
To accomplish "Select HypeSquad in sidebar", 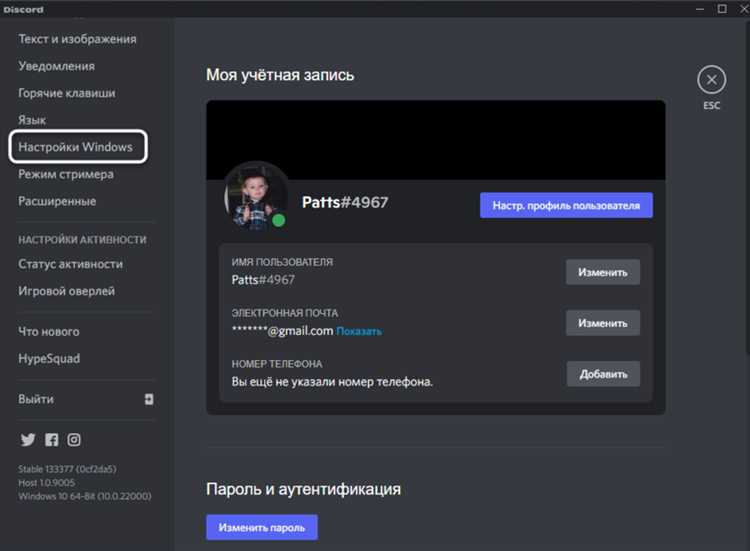I will (x=49, y=358).
